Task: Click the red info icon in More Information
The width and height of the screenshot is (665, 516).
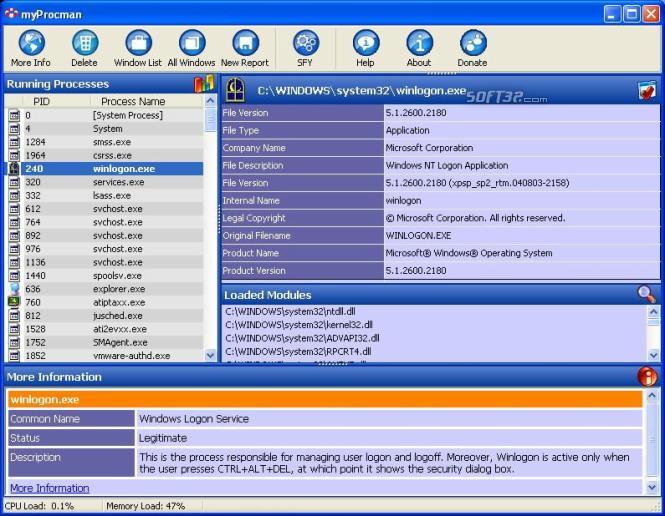Action: click(647, 377)
